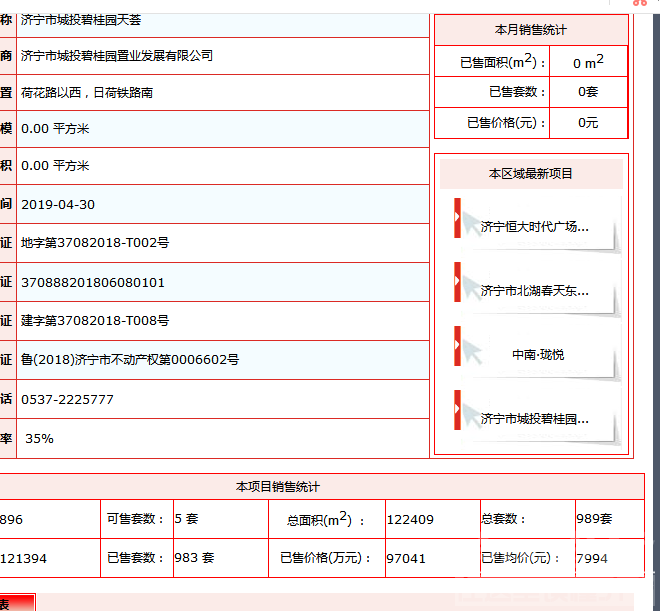Click the value 896 in sales statistics
Viewport: 660px width, 611px height.
11,520
